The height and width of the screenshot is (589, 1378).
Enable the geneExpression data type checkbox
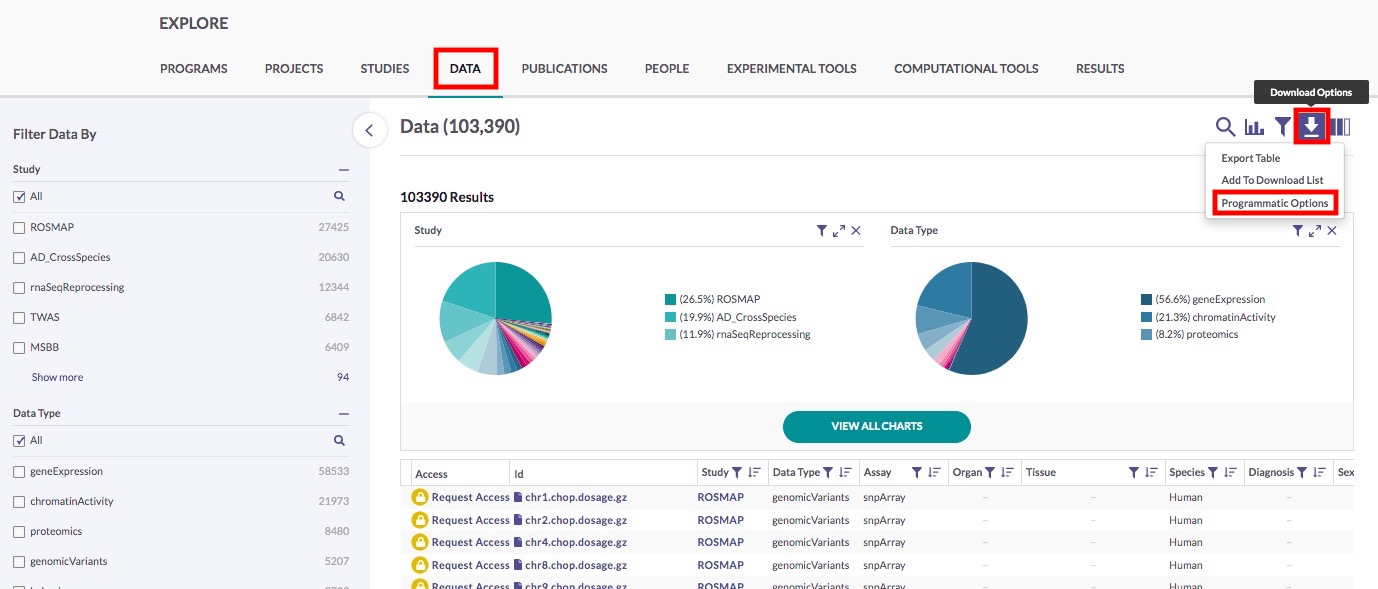(19, 472)
